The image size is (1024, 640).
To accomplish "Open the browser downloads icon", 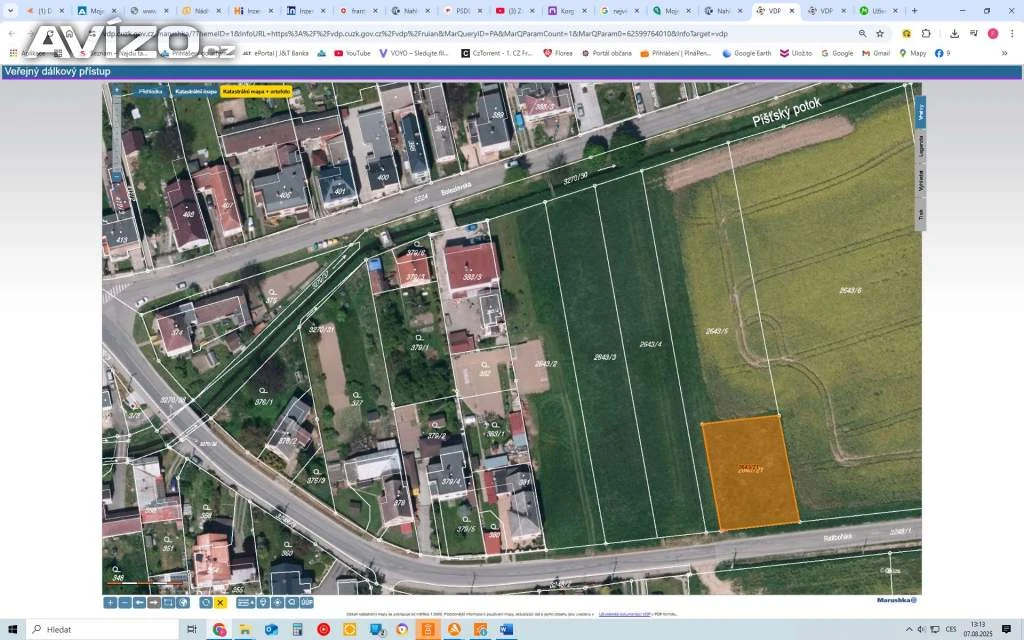I will [x=954, y=33].
